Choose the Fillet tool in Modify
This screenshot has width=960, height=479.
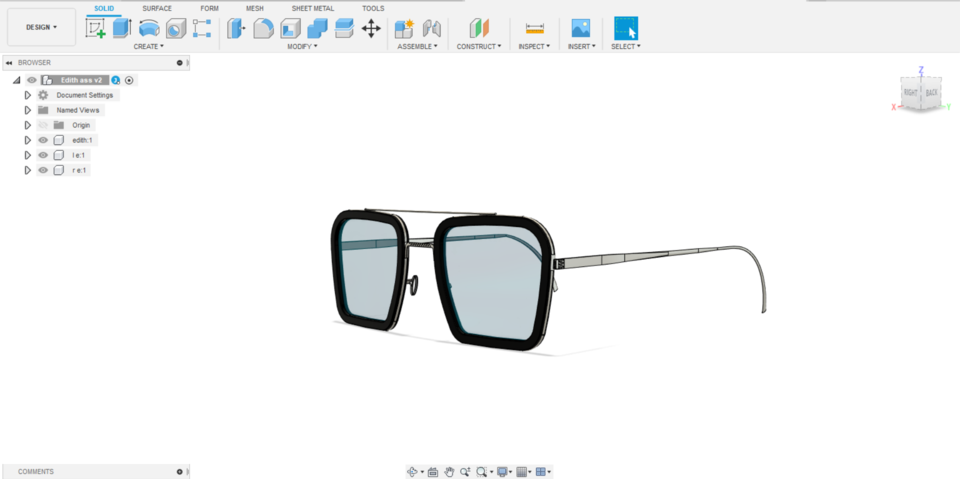point(263,29)
